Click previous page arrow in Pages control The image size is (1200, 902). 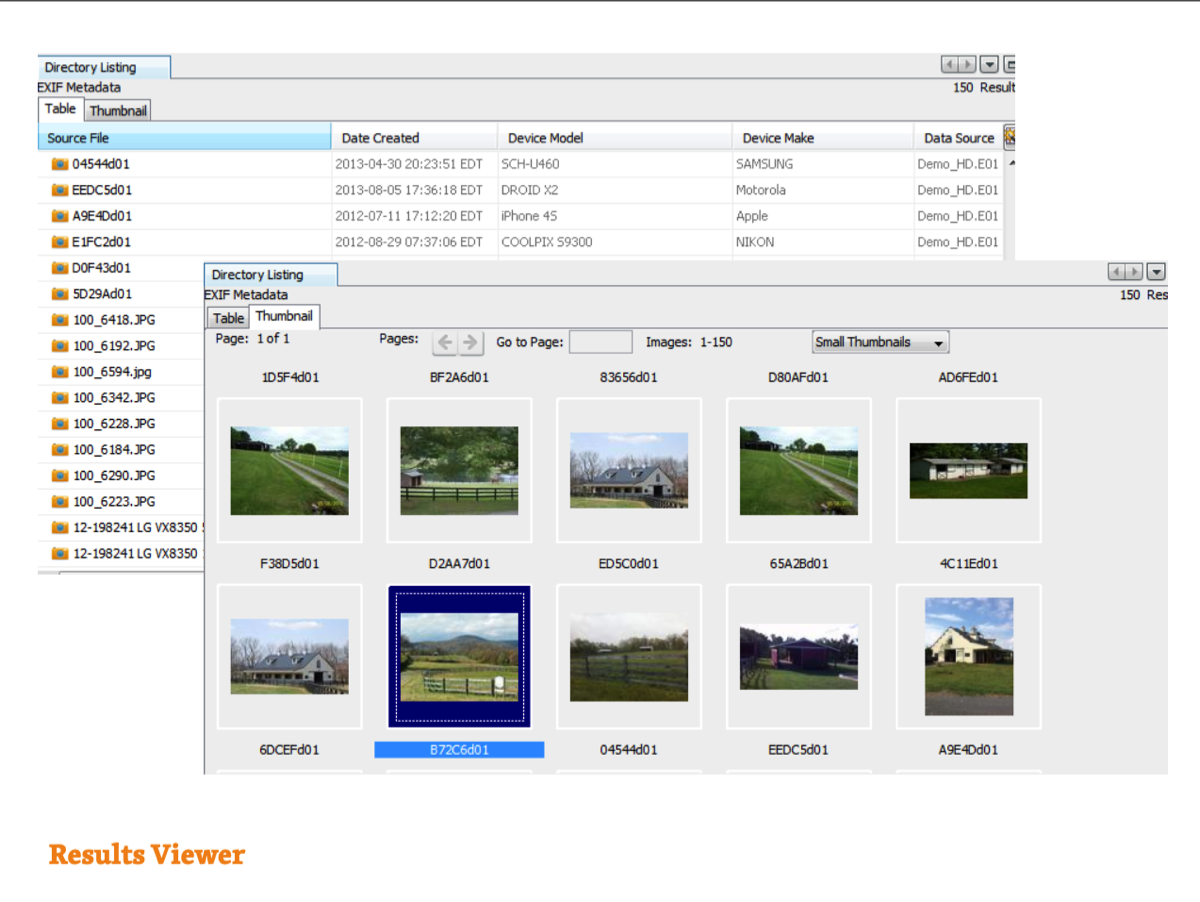tap(445, 343)
